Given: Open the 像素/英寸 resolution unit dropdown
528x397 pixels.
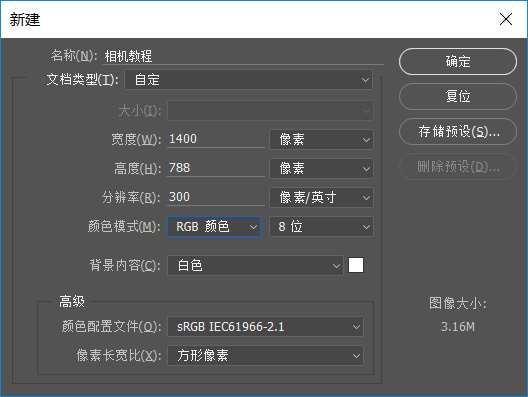Looking at the screenshot, I should point(322,197).
